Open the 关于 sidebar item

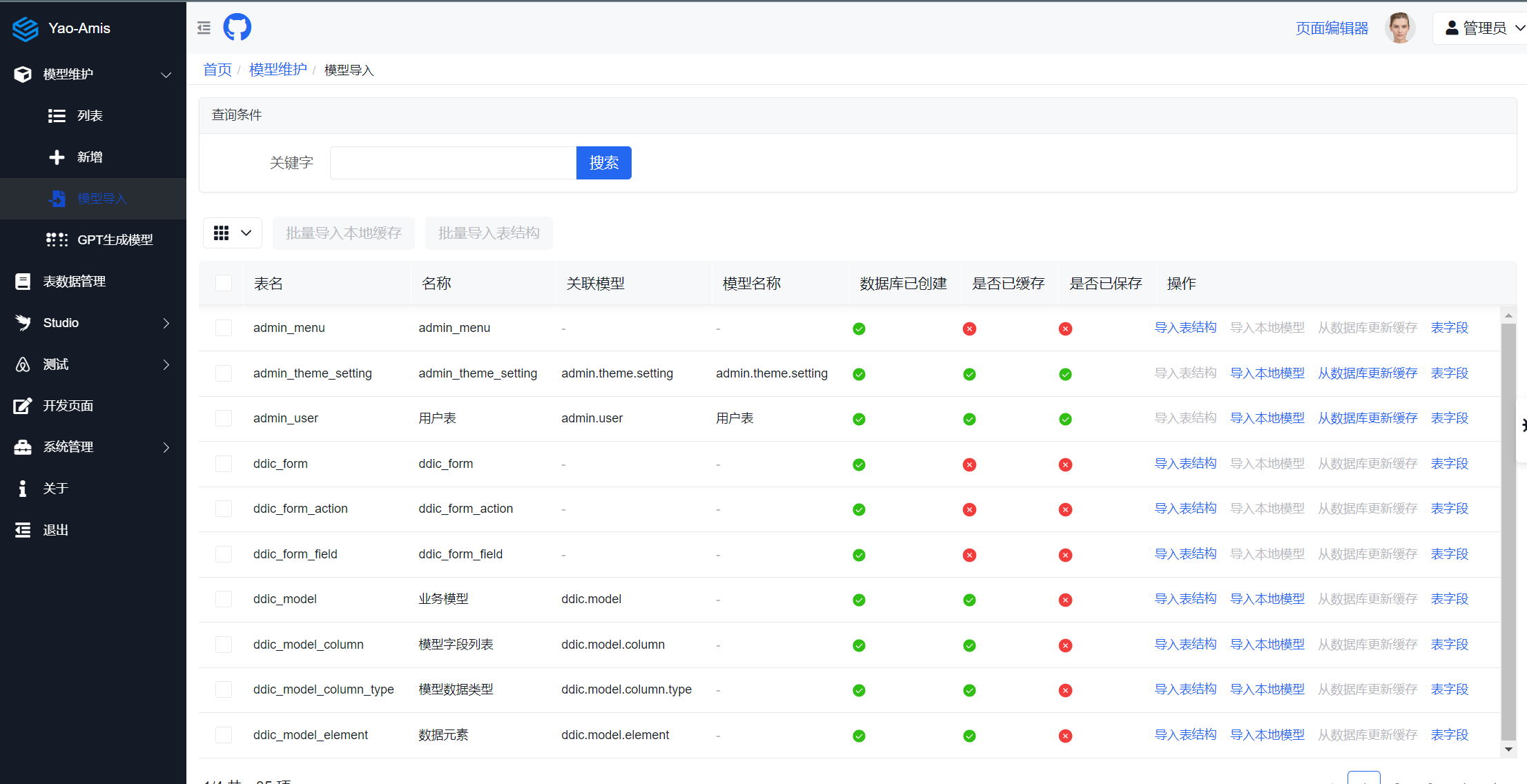tap(93, 488)
